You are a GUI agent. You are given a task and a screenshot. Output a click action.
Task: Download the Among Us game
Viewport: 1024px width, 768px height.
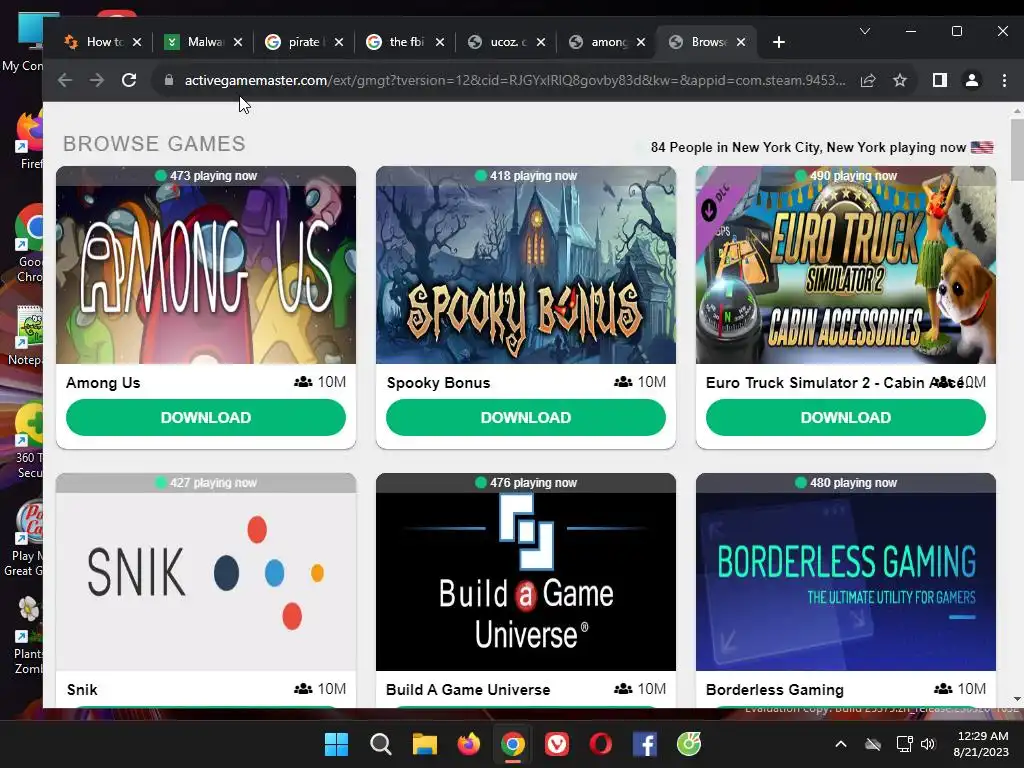[x=206, y=417]
